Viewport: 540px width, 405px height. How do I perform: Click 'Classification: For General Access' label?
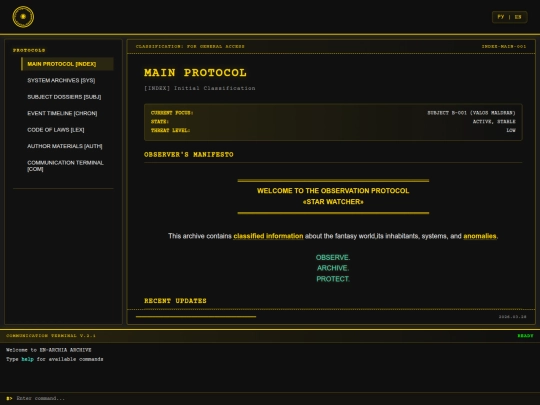pyautogui.click(x=190, y=46)
